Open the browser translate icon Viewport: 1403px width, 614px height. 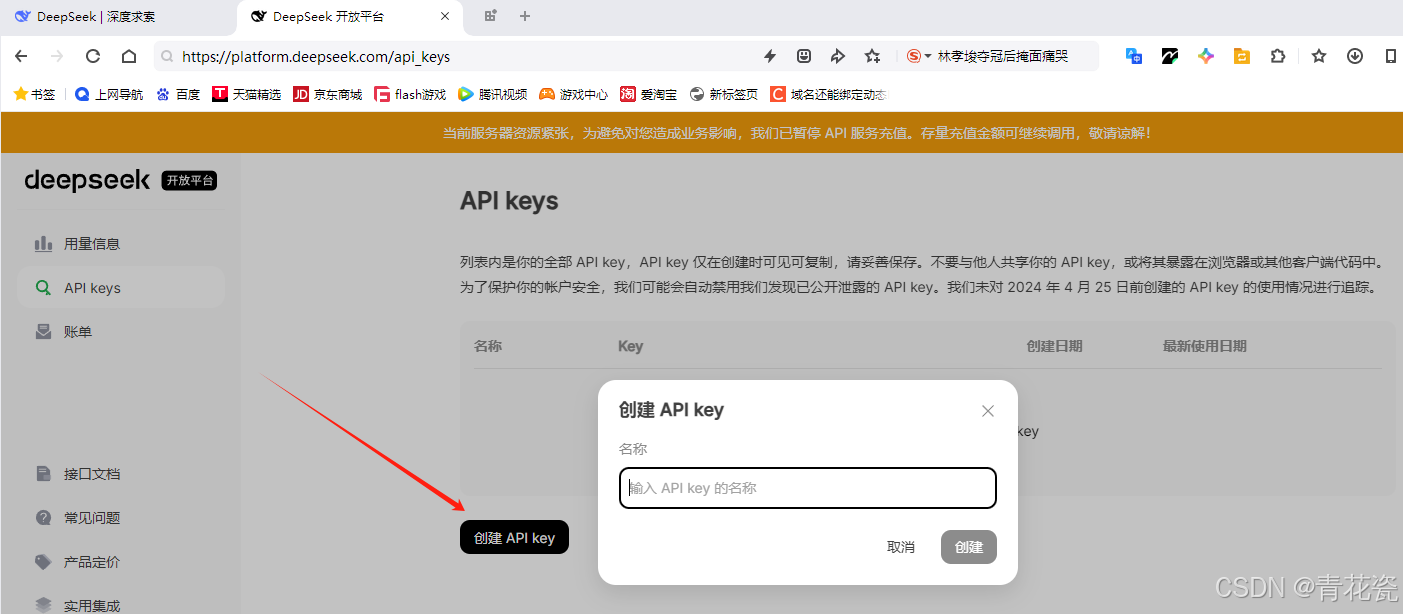point(1133,56)
